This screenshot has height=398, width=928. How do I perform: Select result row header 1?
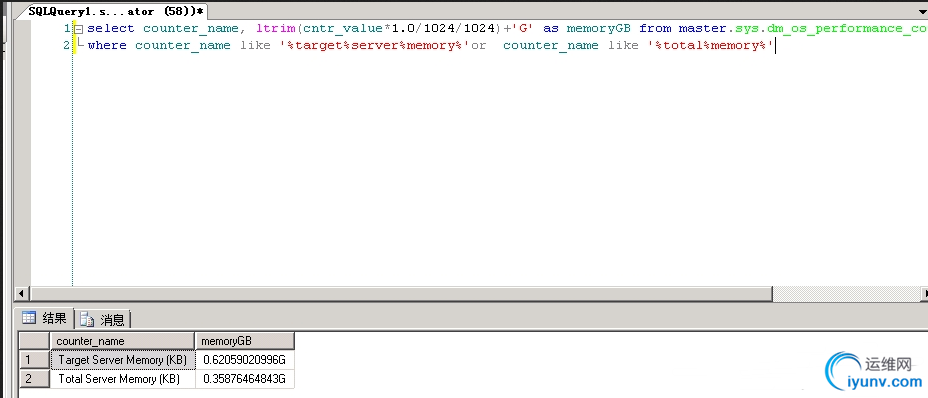point(35,360)
